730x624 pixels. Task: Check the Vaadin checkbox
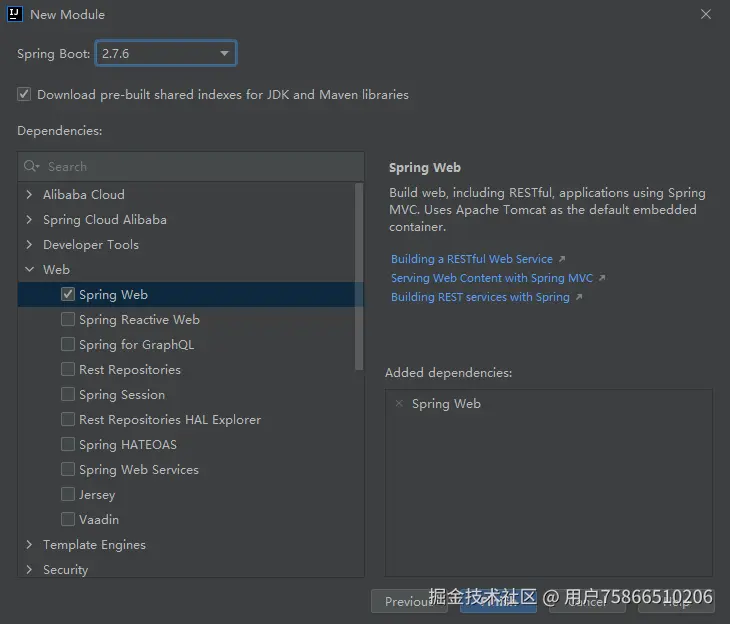[68, 519]
